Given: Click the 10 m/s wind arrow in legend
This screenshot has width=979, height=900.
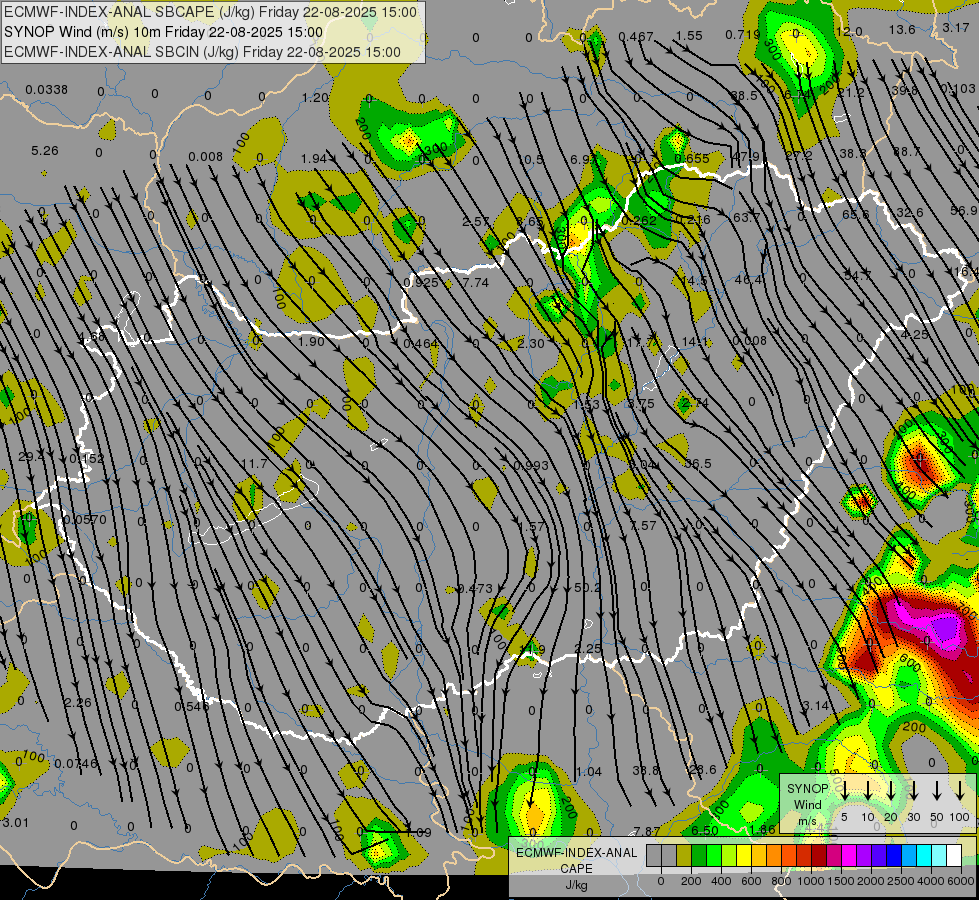Looking at the screenshot, I should click(x=867, y=790).
